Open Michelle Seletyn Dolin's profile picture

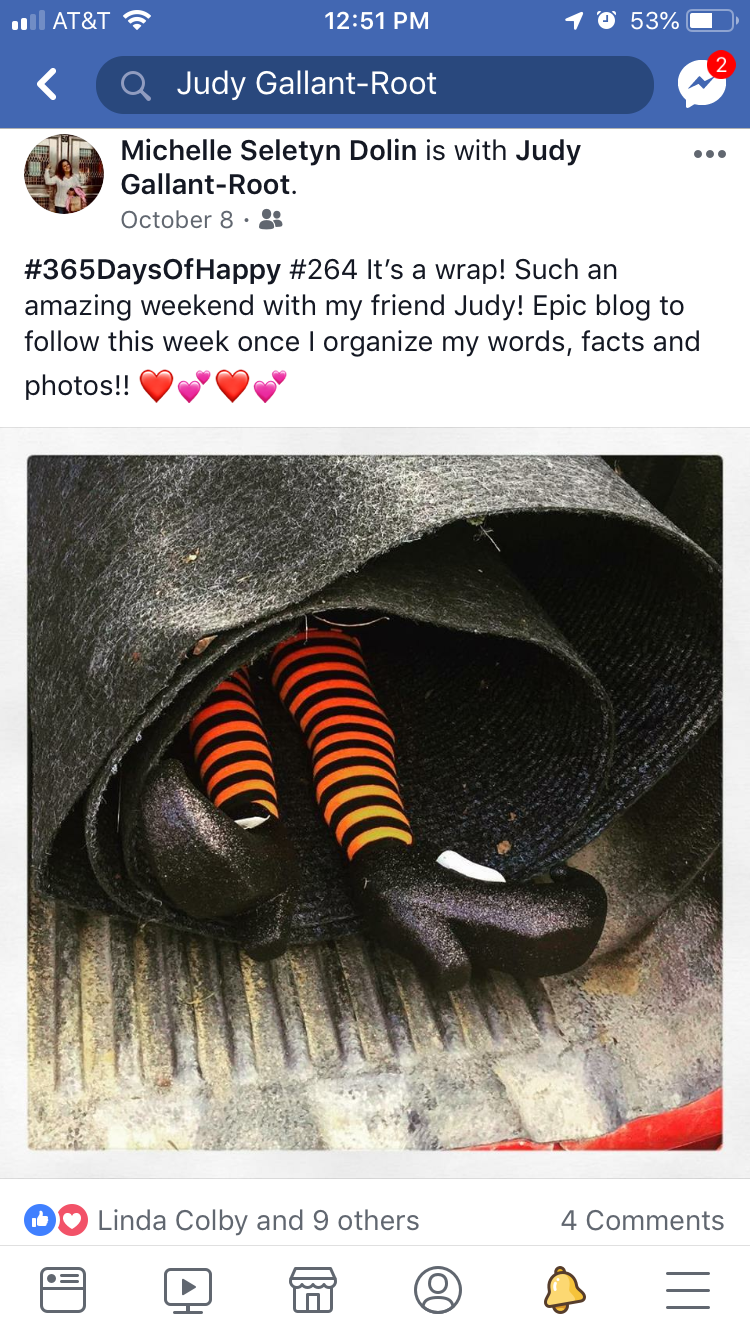pos(64,174)
